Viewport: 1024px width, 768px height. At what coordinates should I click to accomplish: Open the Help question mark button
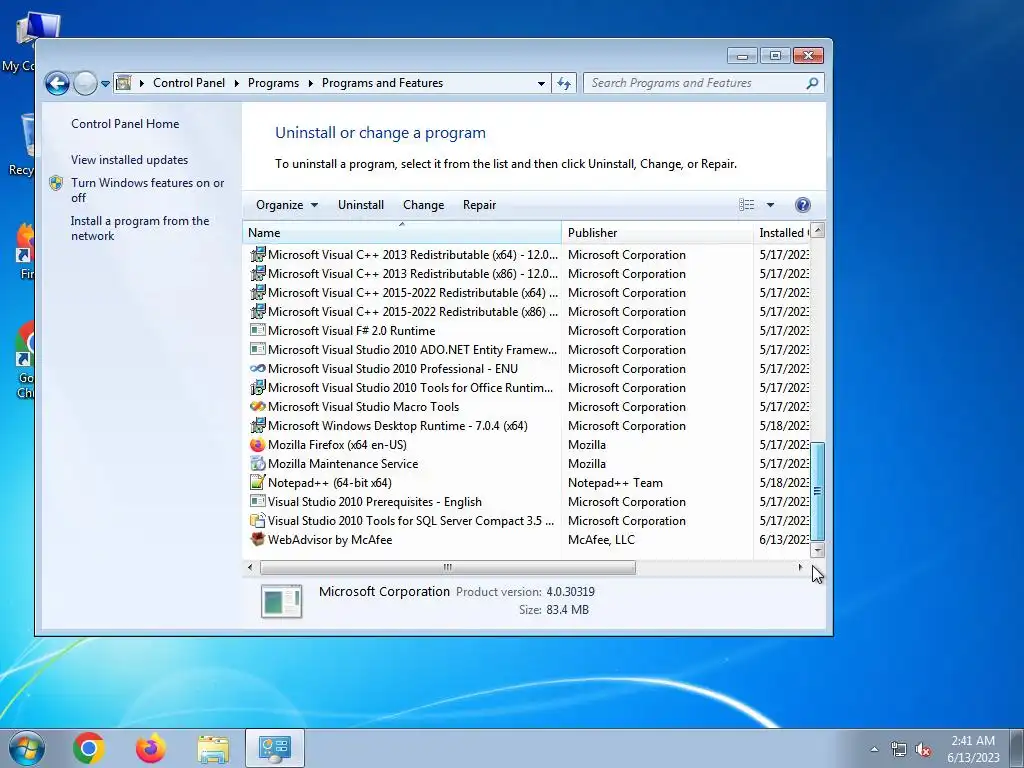coord(803,205)
